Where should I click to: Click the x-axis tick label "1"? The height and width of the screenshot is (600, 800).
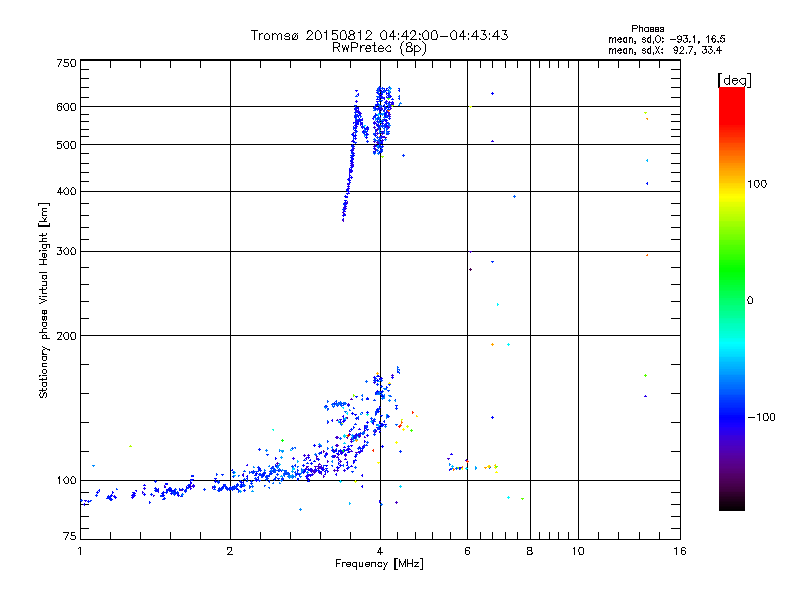[80, 551]
